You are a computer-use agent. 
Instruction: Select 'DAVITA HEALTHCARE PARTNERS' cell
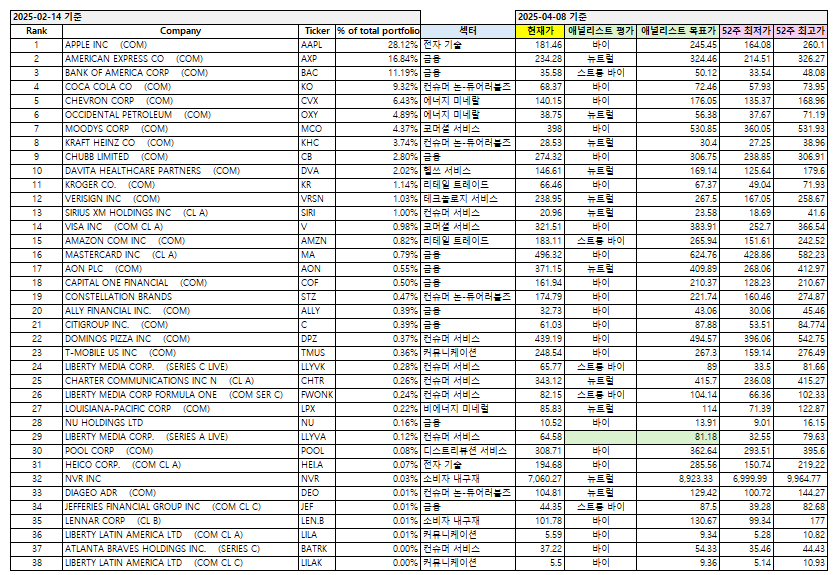[x=180, y=171]
